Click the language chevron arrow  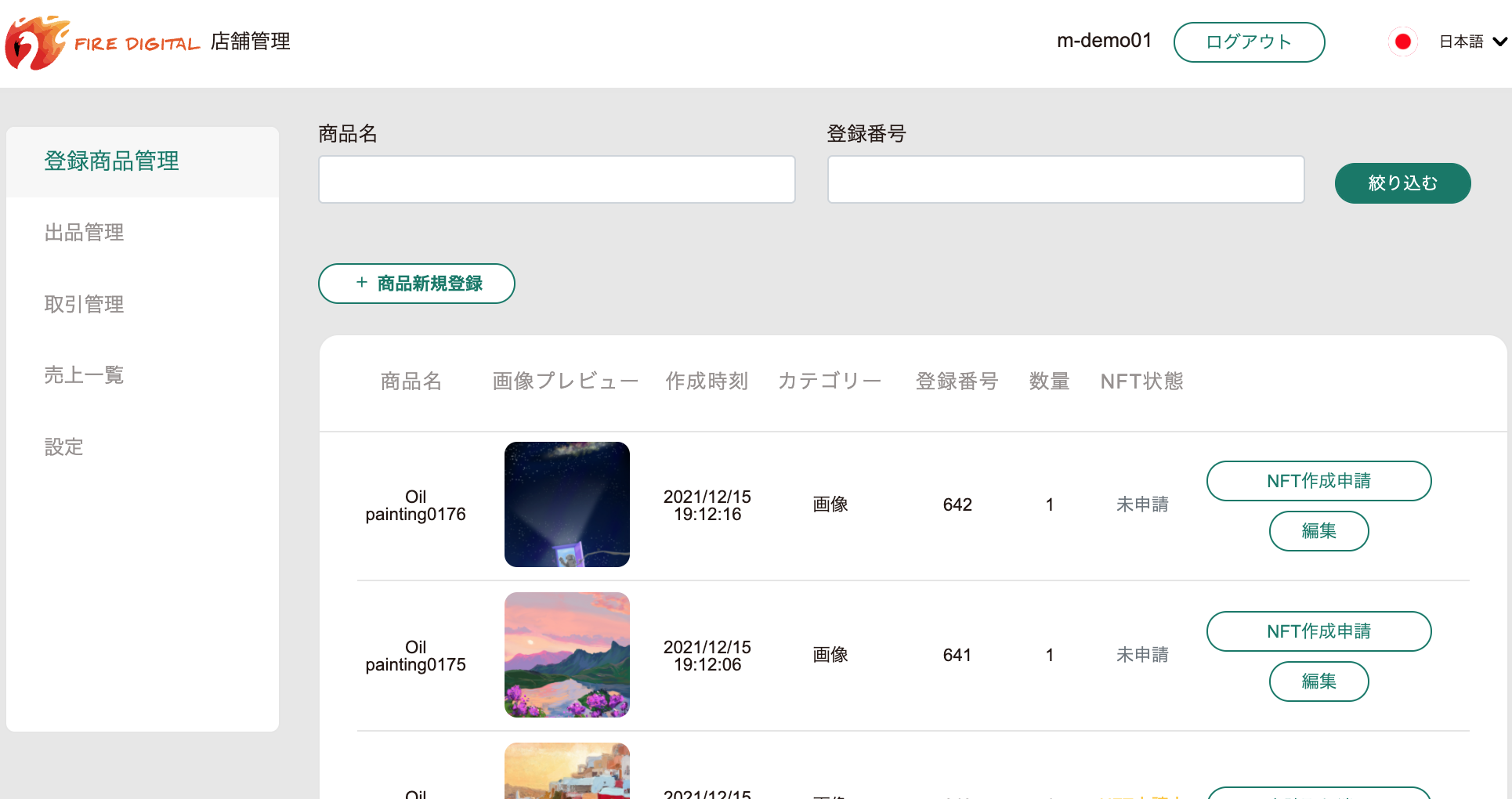[x=1499, y=42]
